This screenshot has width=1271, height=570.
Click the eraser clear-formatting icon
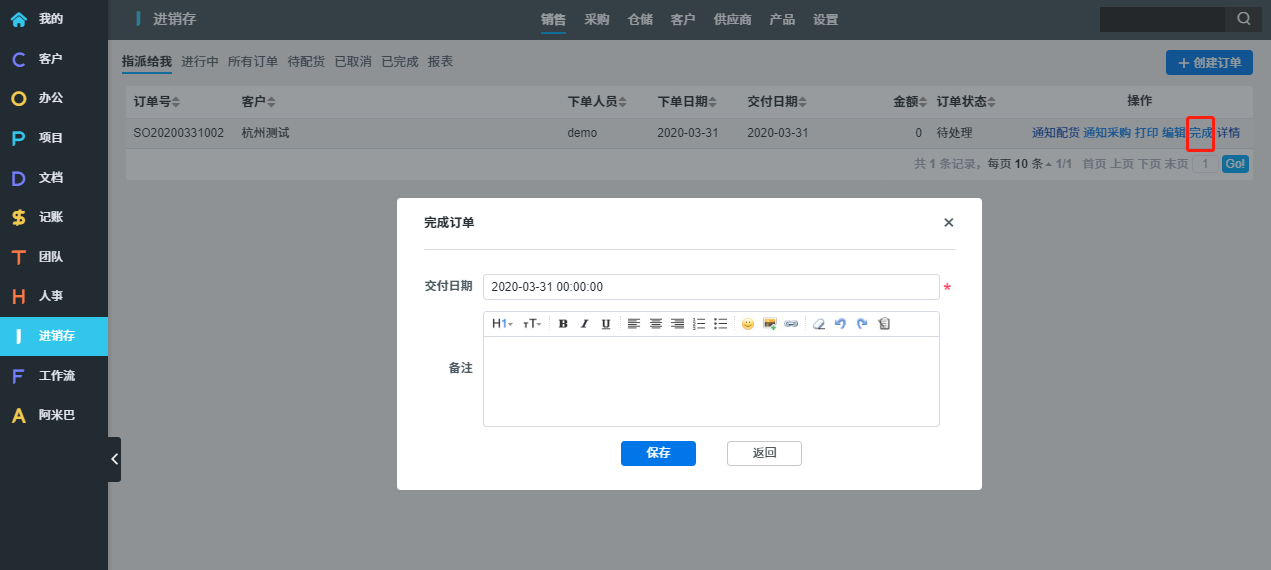(x=819, y=324)
